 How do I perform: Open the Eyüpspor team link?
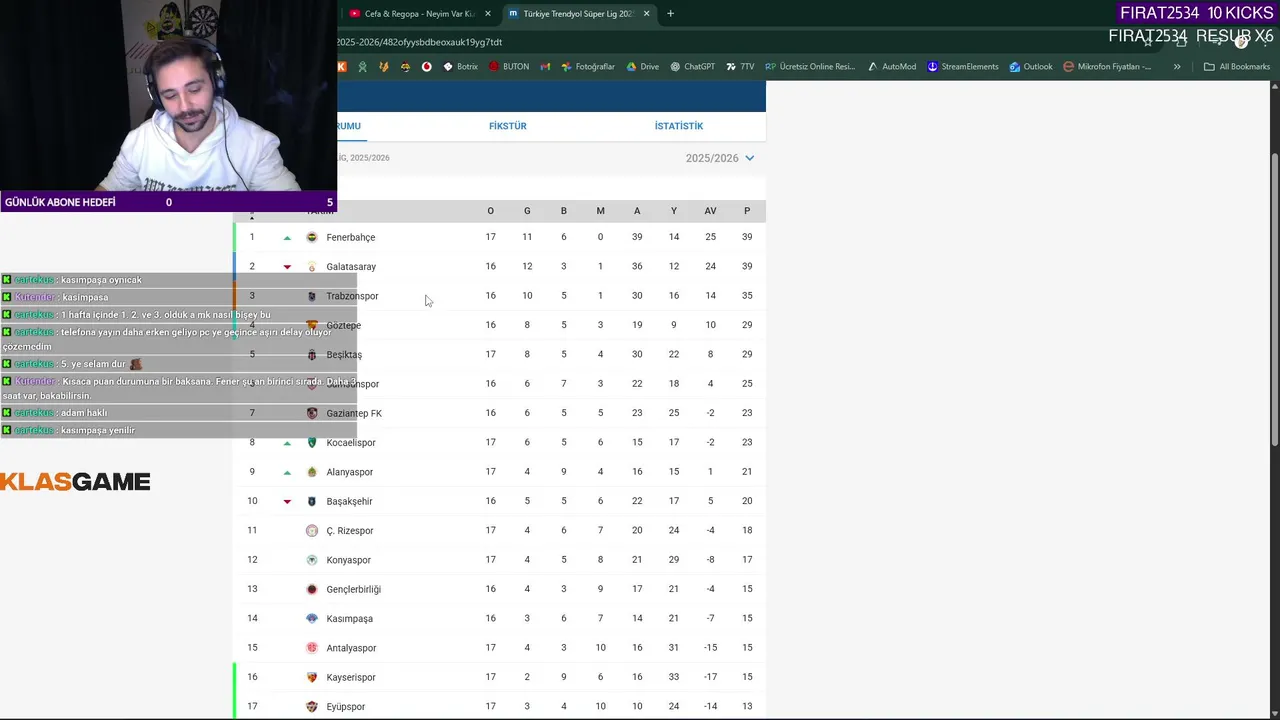pyautogui.click(x=345, y=707)
